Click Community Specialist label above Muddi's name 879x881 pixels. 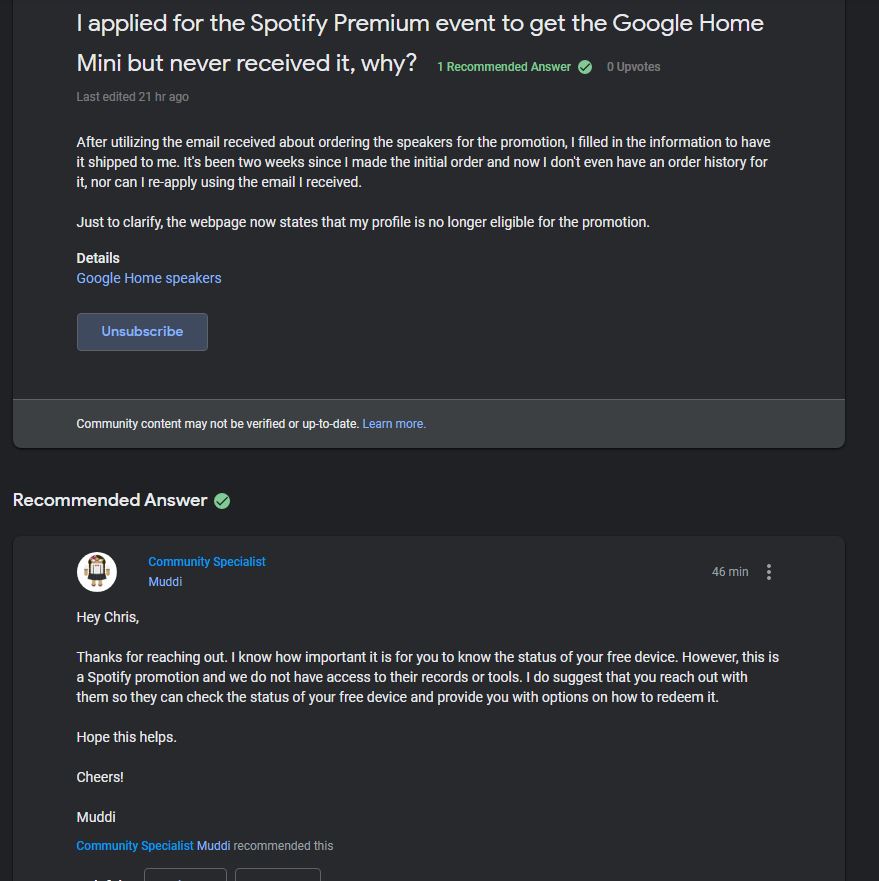[207, 562]
